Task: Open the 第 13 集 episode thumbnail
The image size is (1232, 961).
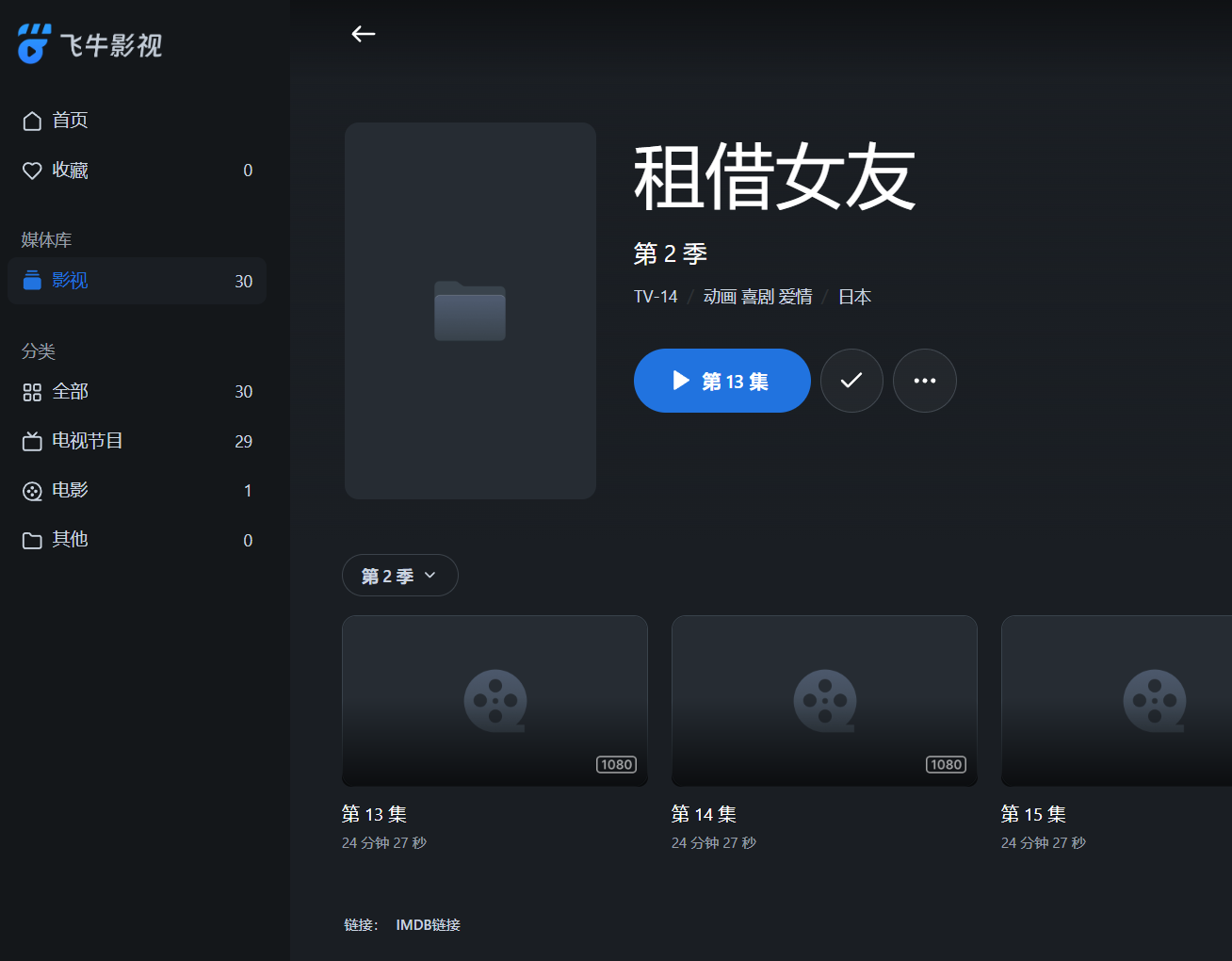Action: (494, 701)
